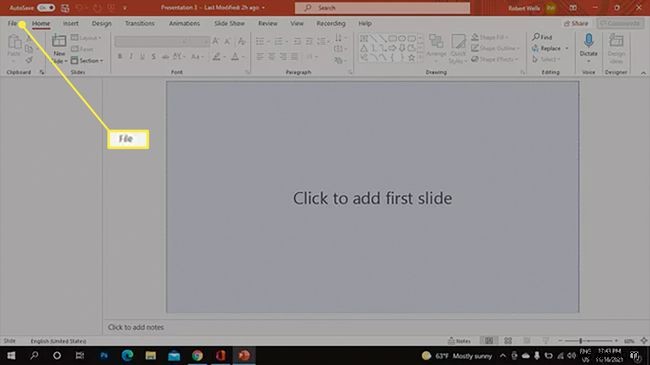Image resolution: width=650 pixels, height=365 pixels.
Task: Open the Comments pane button
Action: click(x=620, y=24)
